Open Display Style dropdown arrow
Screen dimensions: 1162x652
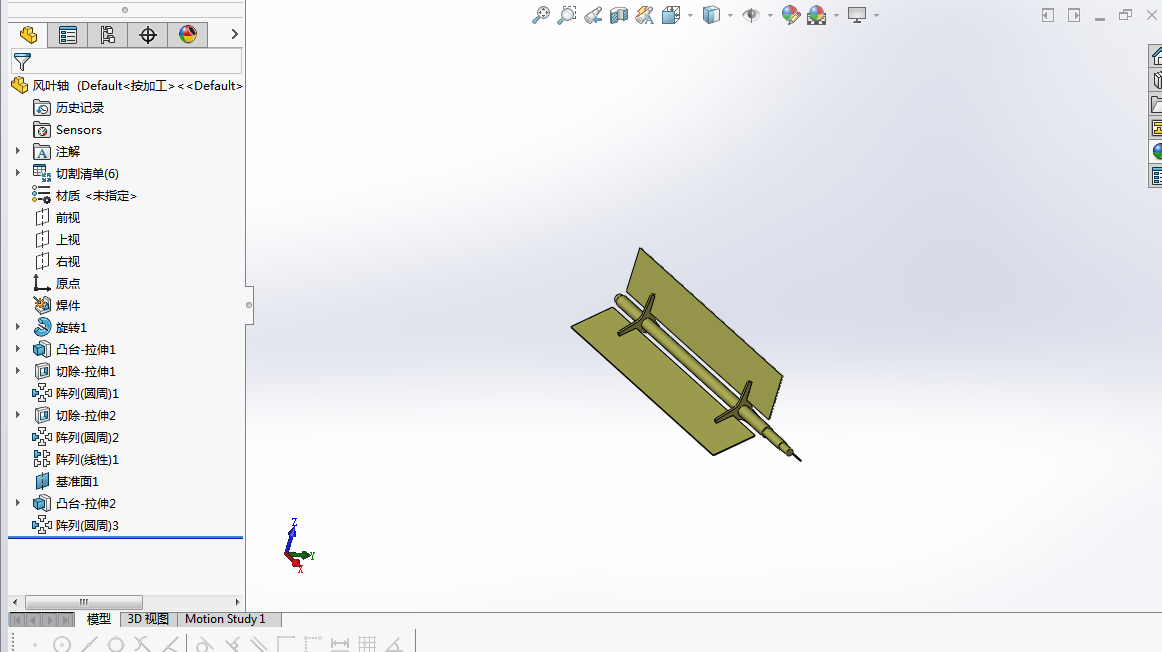tap(730, 16)
